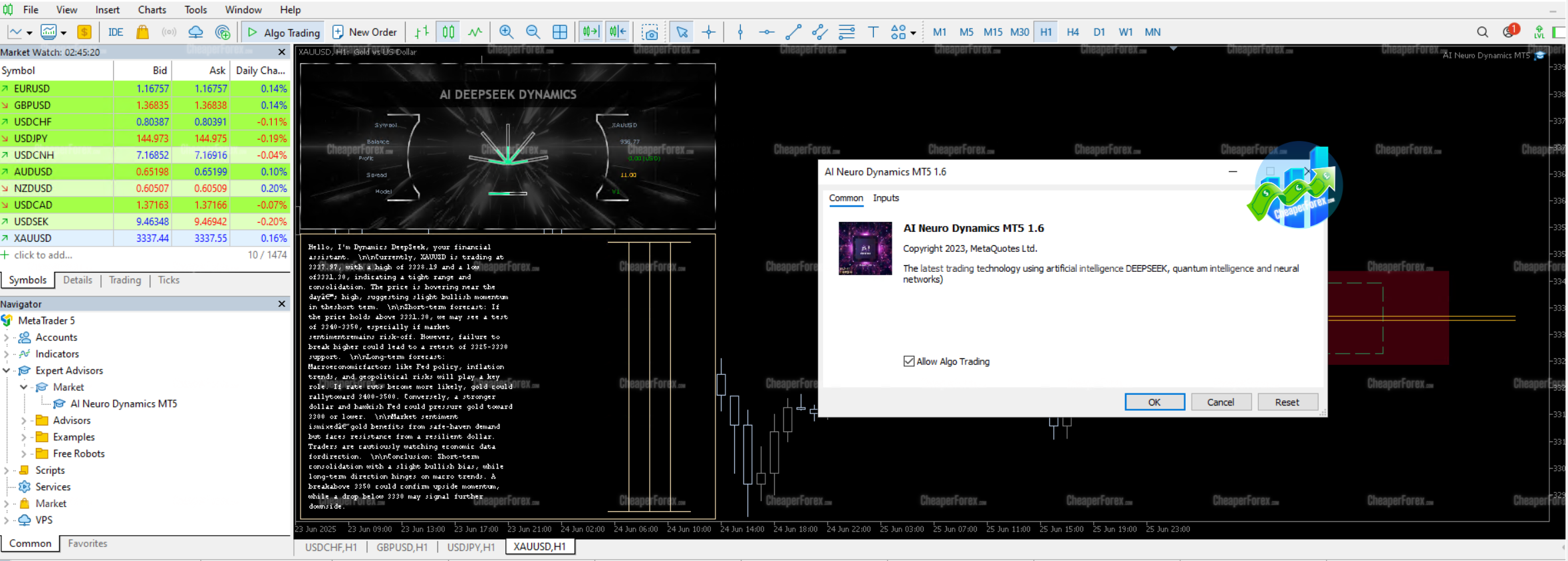This screenshot has width=1568, height=561.
Task: Switch to the Details tab in Market Watch
Action: pos(78,280)
